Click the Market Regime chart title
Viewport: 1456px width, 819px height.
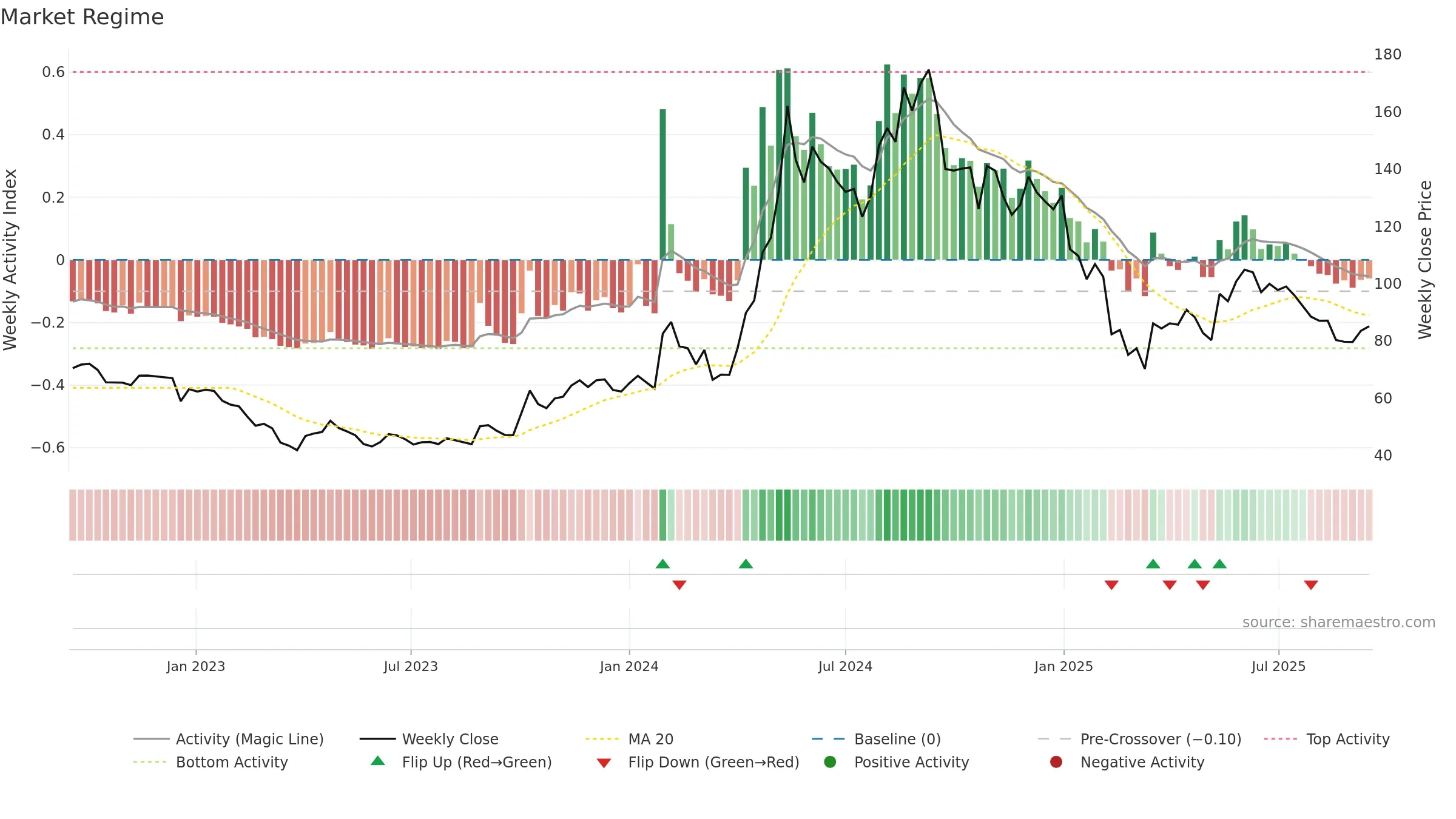pos(82,17)
